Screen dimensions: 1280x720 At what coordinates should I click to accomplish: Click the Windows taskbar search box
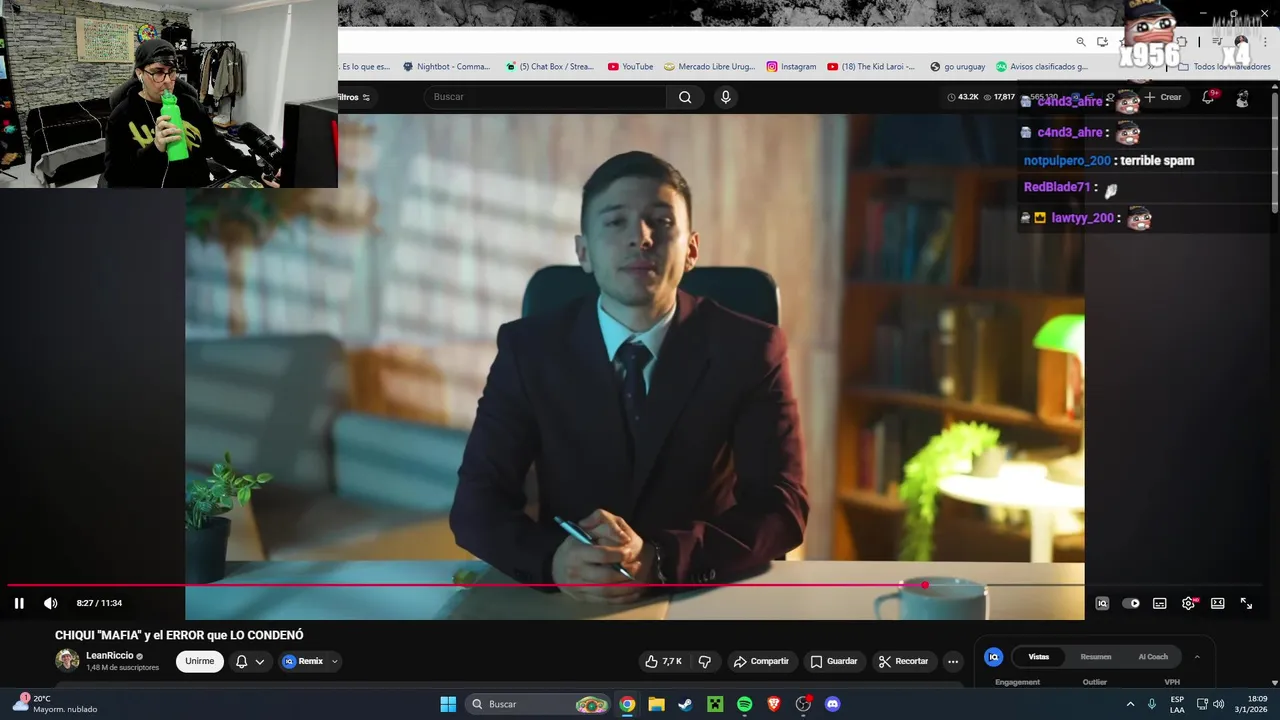coord(539,704)
